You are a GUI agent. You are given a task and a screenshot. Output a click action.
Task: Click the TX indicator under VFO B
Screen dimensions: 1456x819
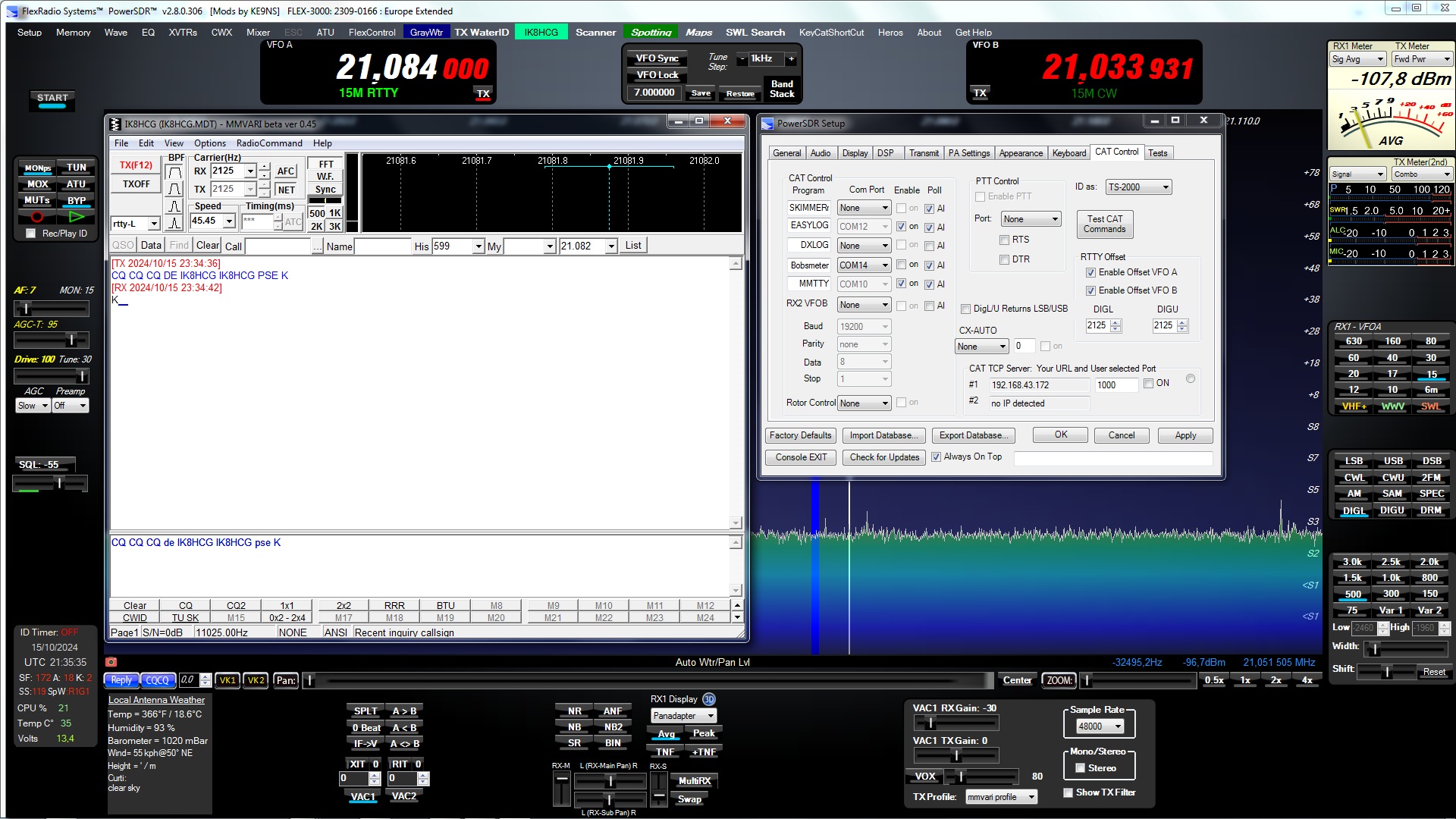(980, 93)
